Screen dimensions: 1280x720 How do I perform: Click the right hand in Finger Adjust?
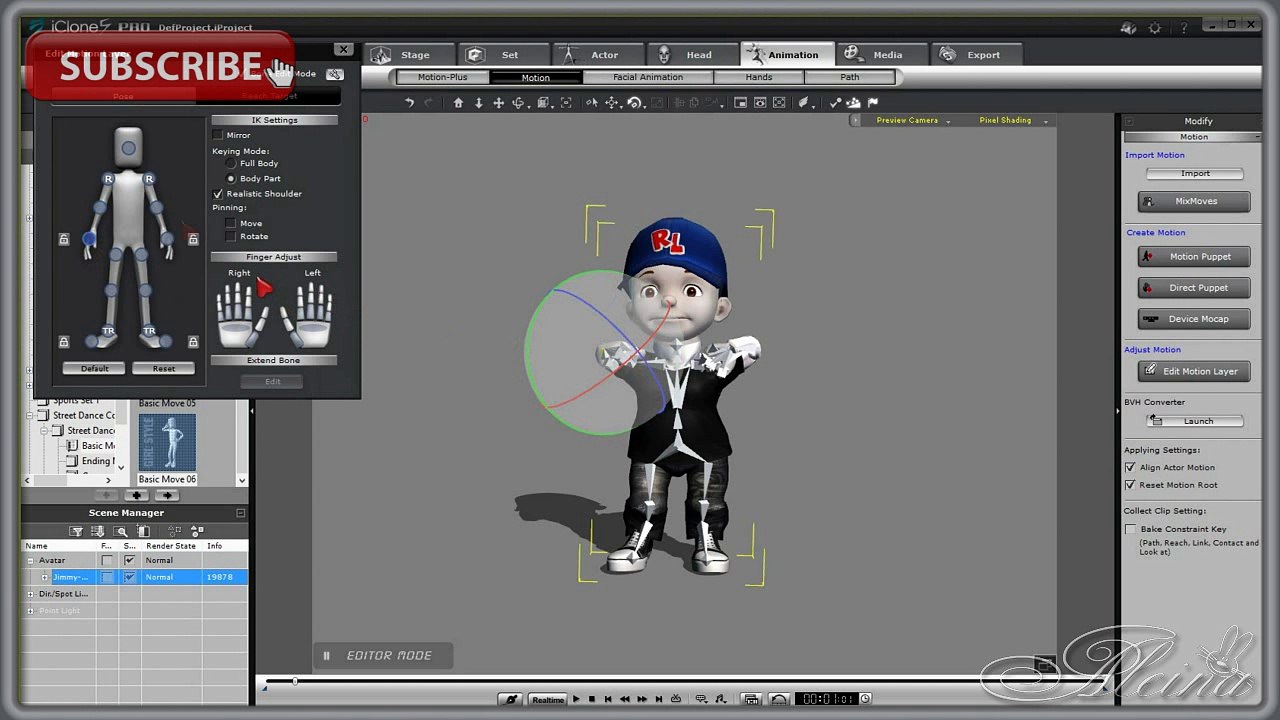(242, 314)
